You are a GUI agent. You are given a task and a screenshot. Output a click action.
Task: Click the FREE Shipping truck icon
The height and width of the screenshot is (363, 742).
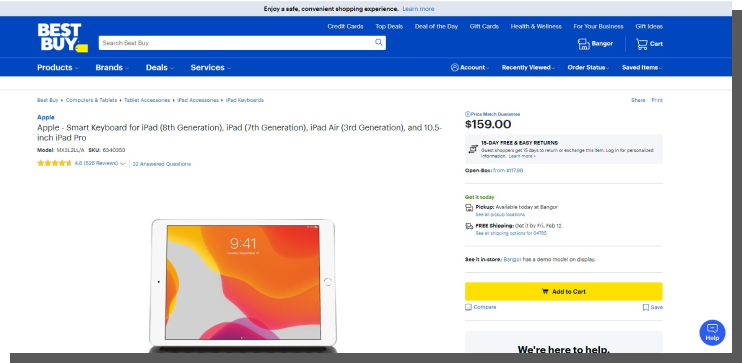pos(469,226)
